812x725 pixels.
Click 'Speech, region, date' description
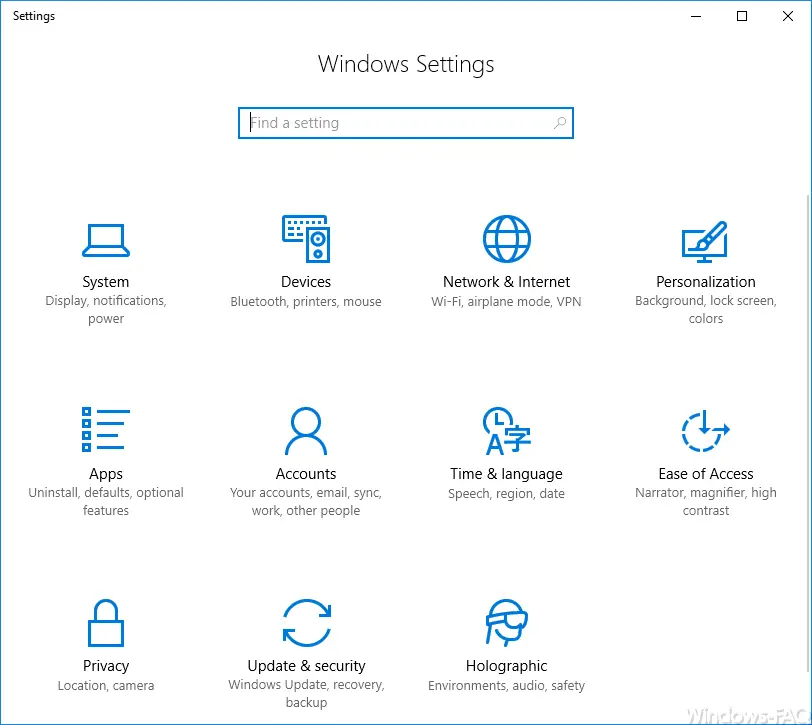tap(506, 494)
